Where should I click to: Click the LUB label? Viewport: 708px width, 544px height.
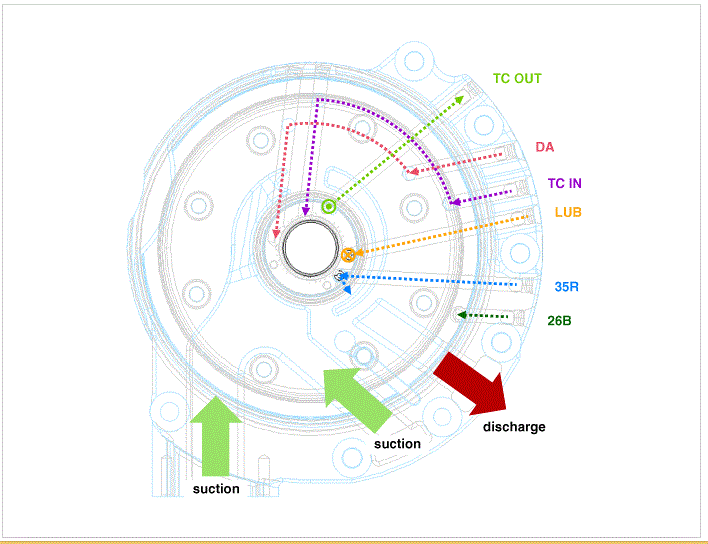coord(568,212)
